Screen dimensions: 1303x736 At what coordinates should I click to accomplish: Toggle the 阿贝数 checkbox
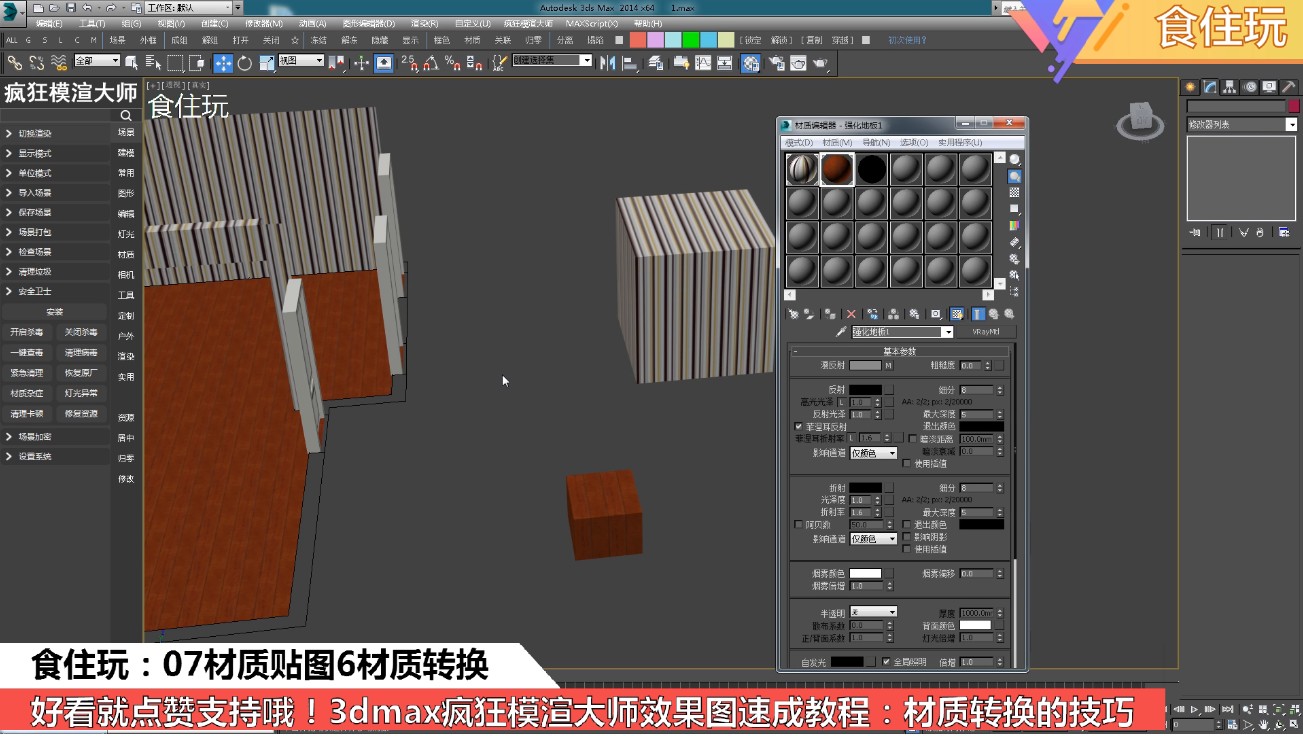pos(798,524)
